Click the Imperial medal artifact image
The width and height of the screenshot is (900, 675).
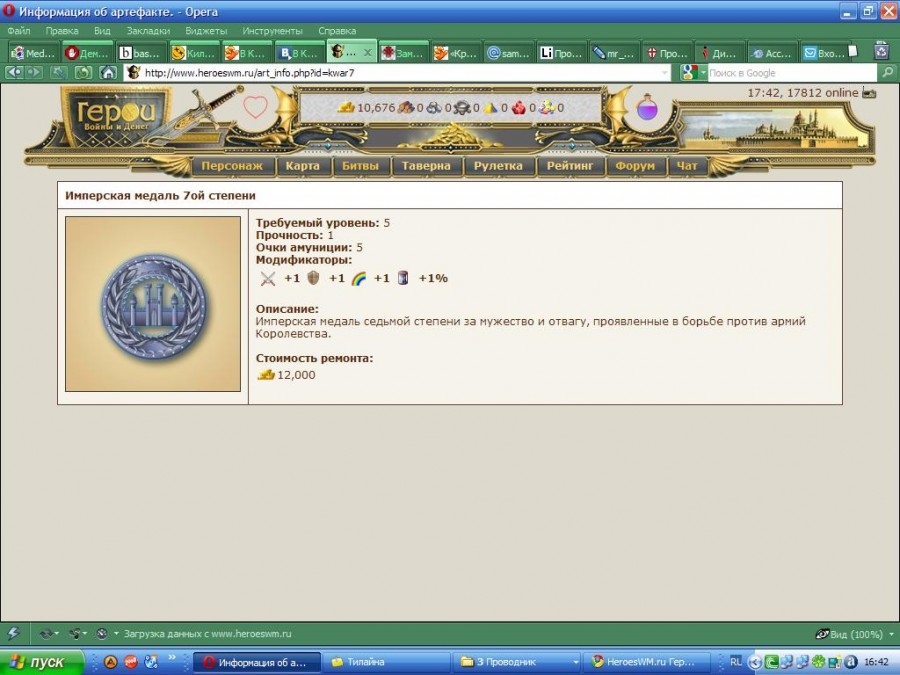coord(153,304)
